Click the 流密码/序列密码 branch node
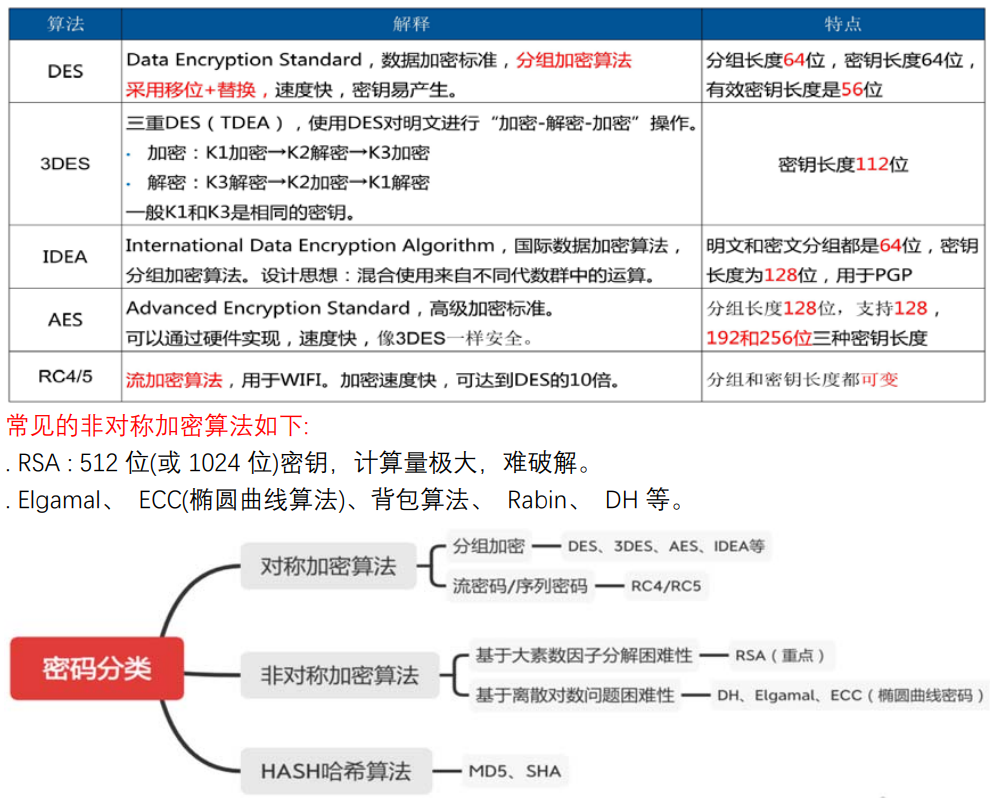This screenshot has height=798, width=997. pyautogui.click(x=520, y=586)
